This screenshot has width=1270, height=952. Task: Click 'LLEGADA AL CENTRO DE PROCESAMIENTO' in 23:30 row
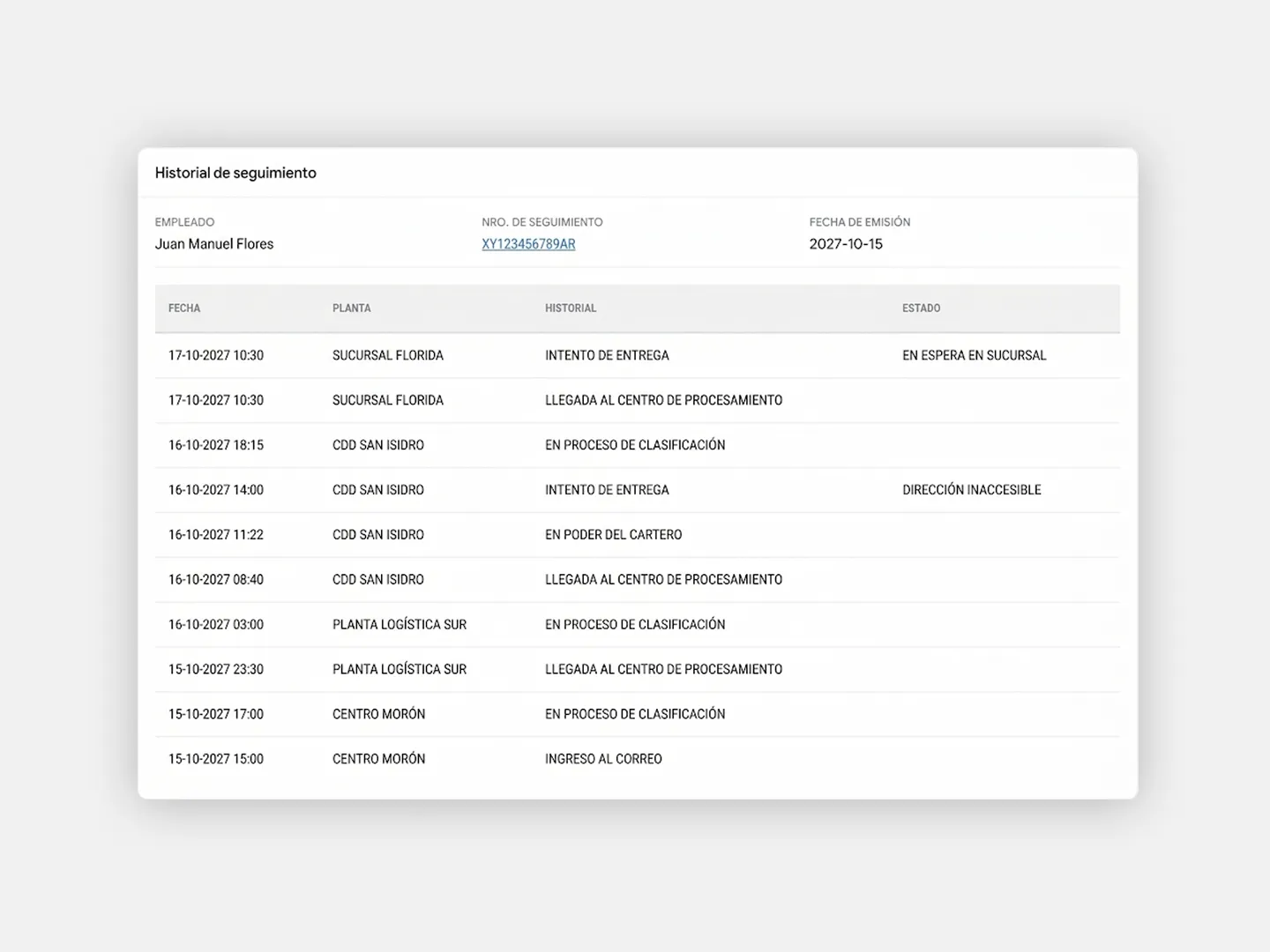(663, 670)
